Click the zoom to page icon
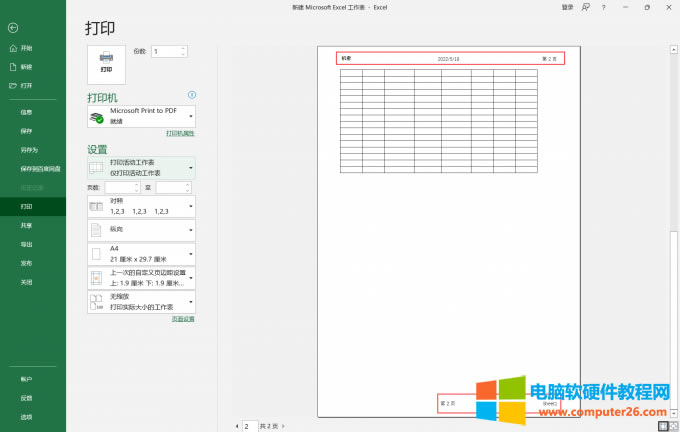The image size is (680, 432). tap(674, 426)
